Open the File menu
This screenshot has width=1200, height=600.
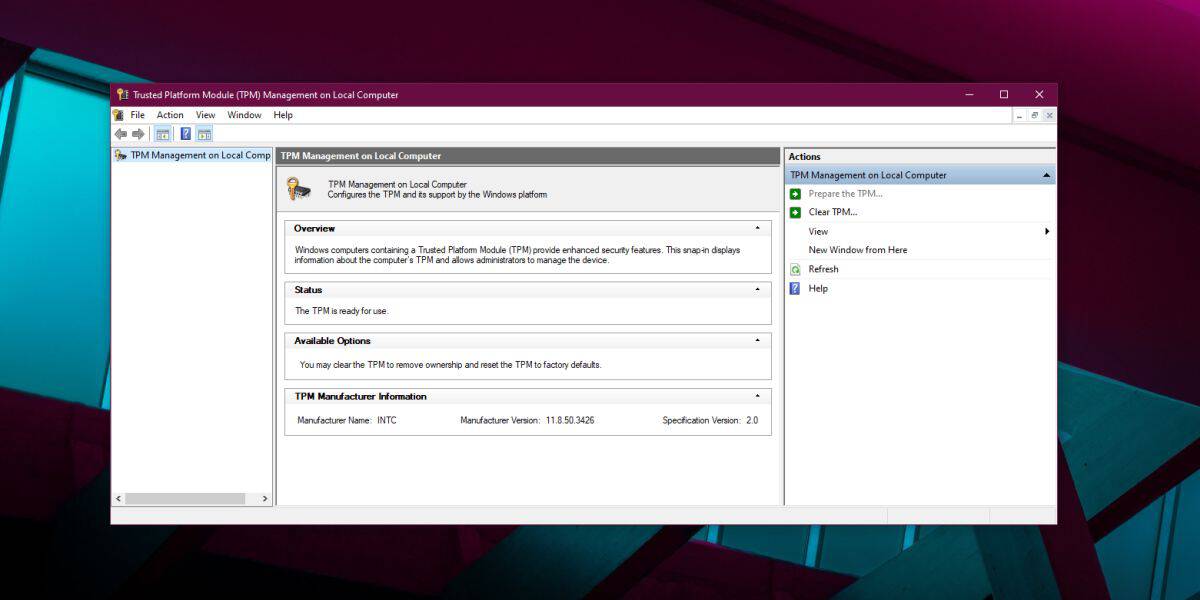(x=137, y=115)
